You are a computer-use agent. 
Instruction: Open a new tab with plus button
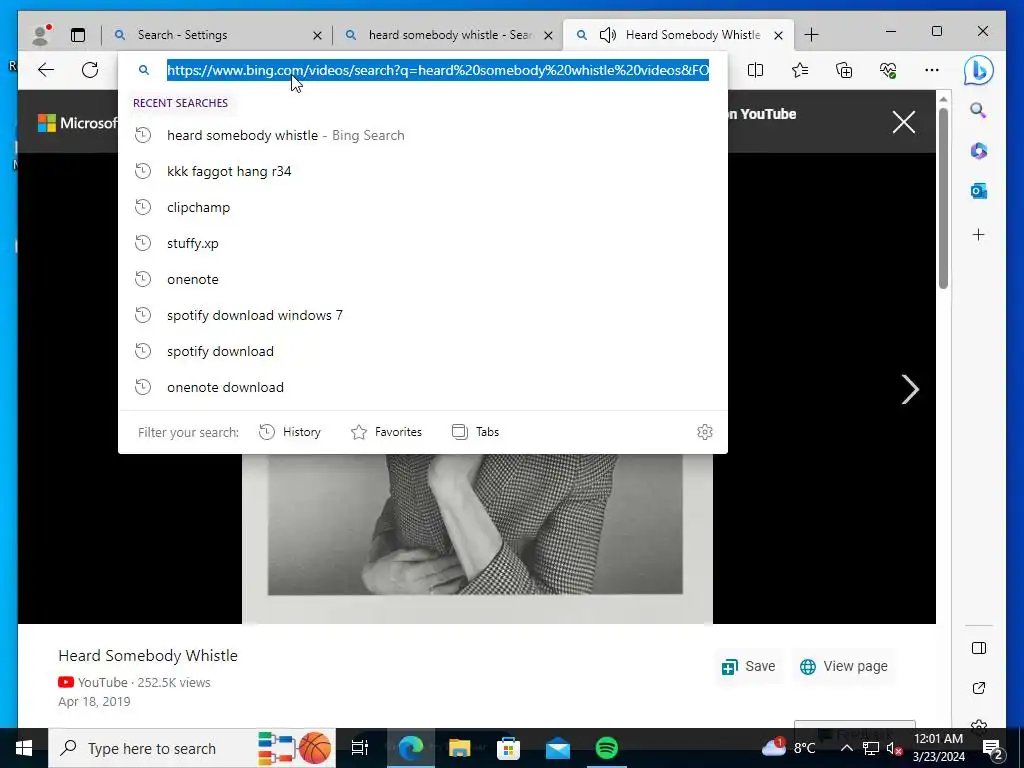point(811,35)
